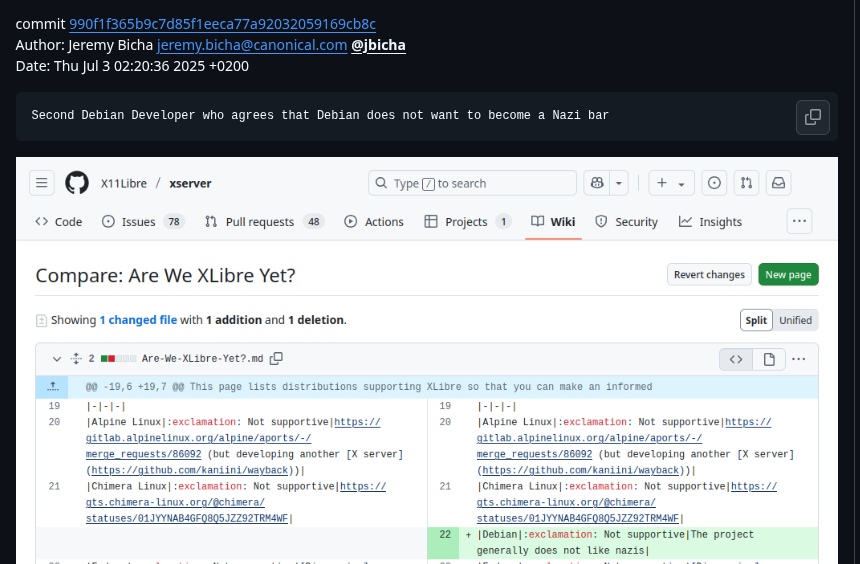Open the @jbicha profile mention
Image resolution: width=860 pixels, height=564 pixels.
tap(378, 45)
